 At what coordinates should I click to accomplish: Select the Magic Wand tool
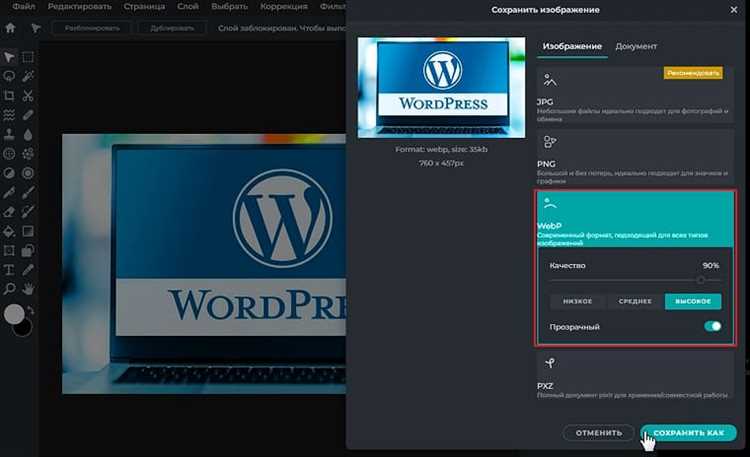(28, 77)
